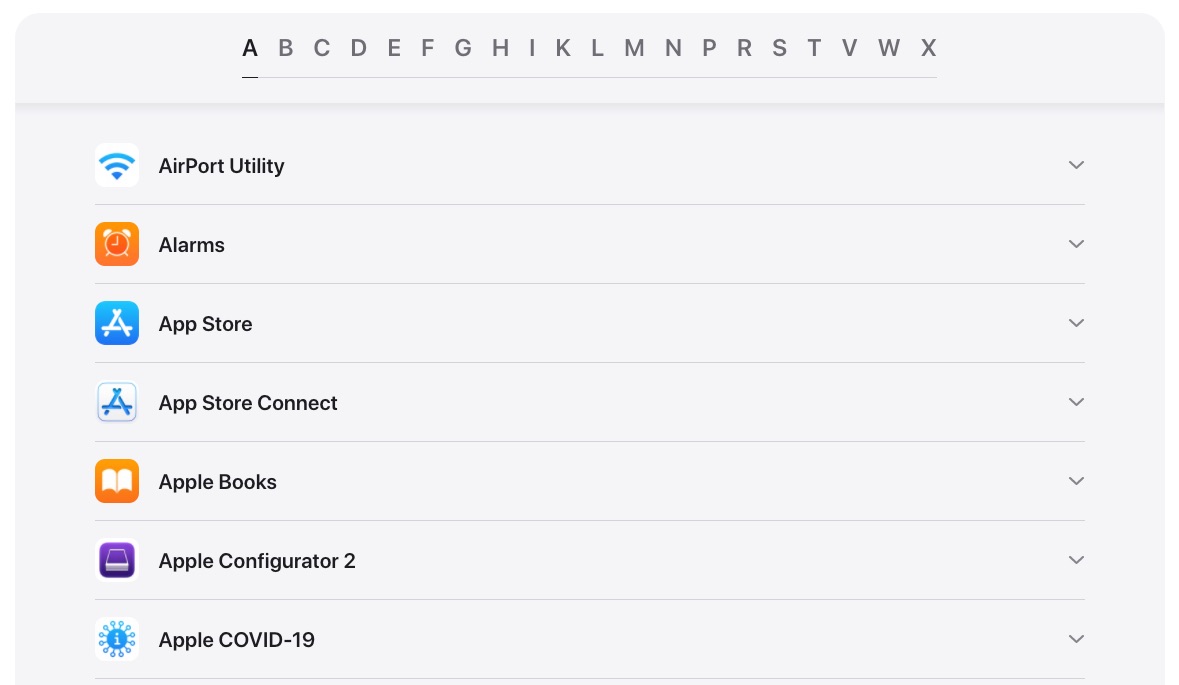Expand the Alarms row chevron
Viewport: 1179px width, 685px height.
pos(1076,244)
